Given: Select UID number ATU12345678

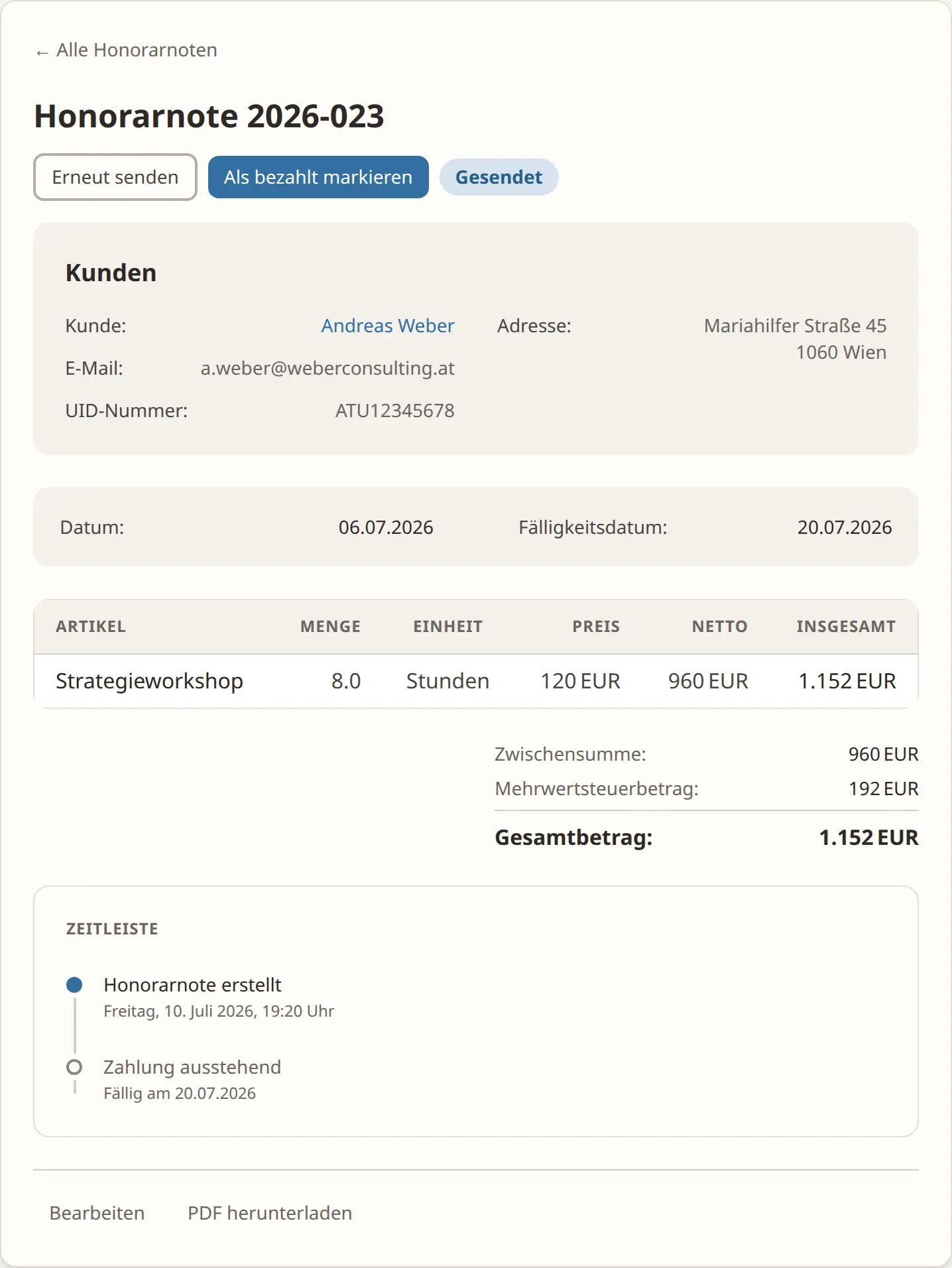Looking at the screenshot, I should tap(394, 411).
